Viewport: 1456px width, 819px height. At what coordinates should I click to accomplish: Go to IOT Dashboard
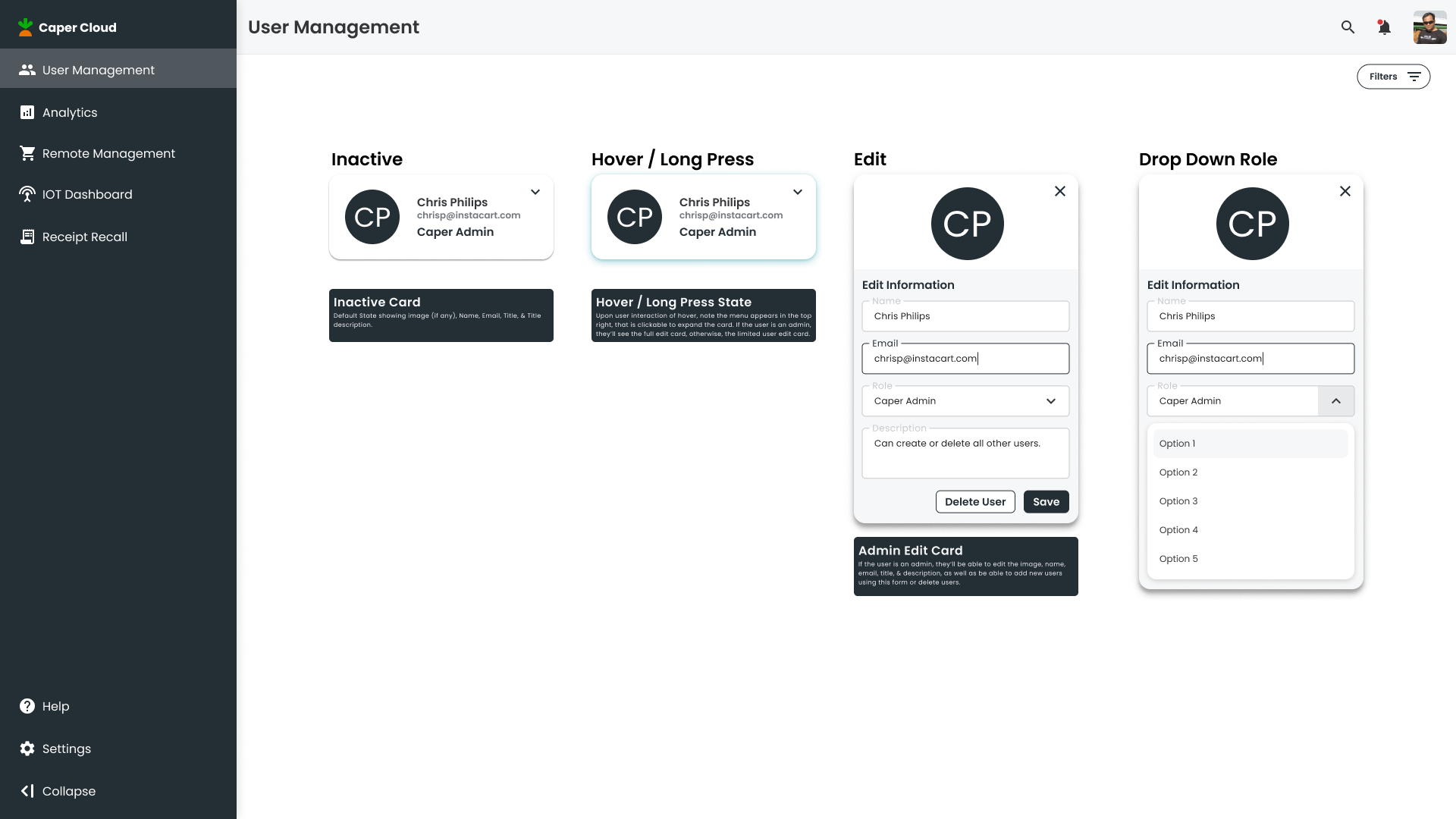pos(86,194)
